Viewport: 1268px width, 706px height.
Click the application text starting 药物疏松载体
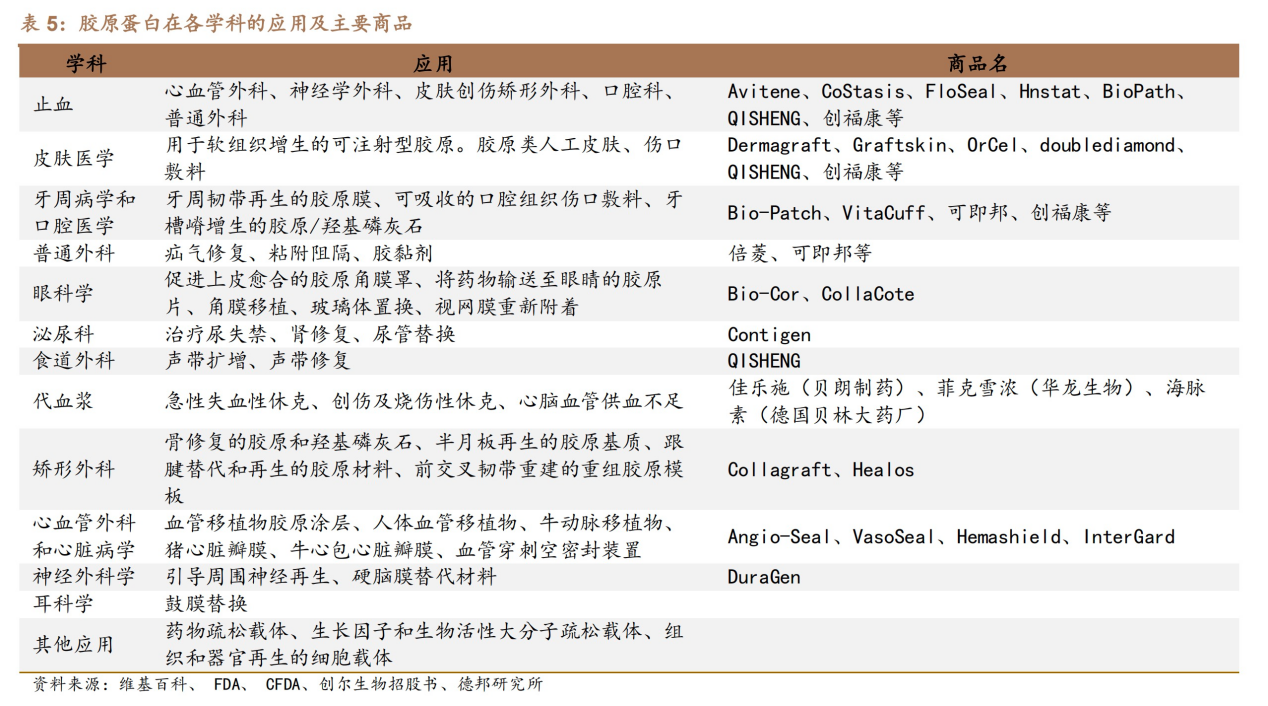424,644
